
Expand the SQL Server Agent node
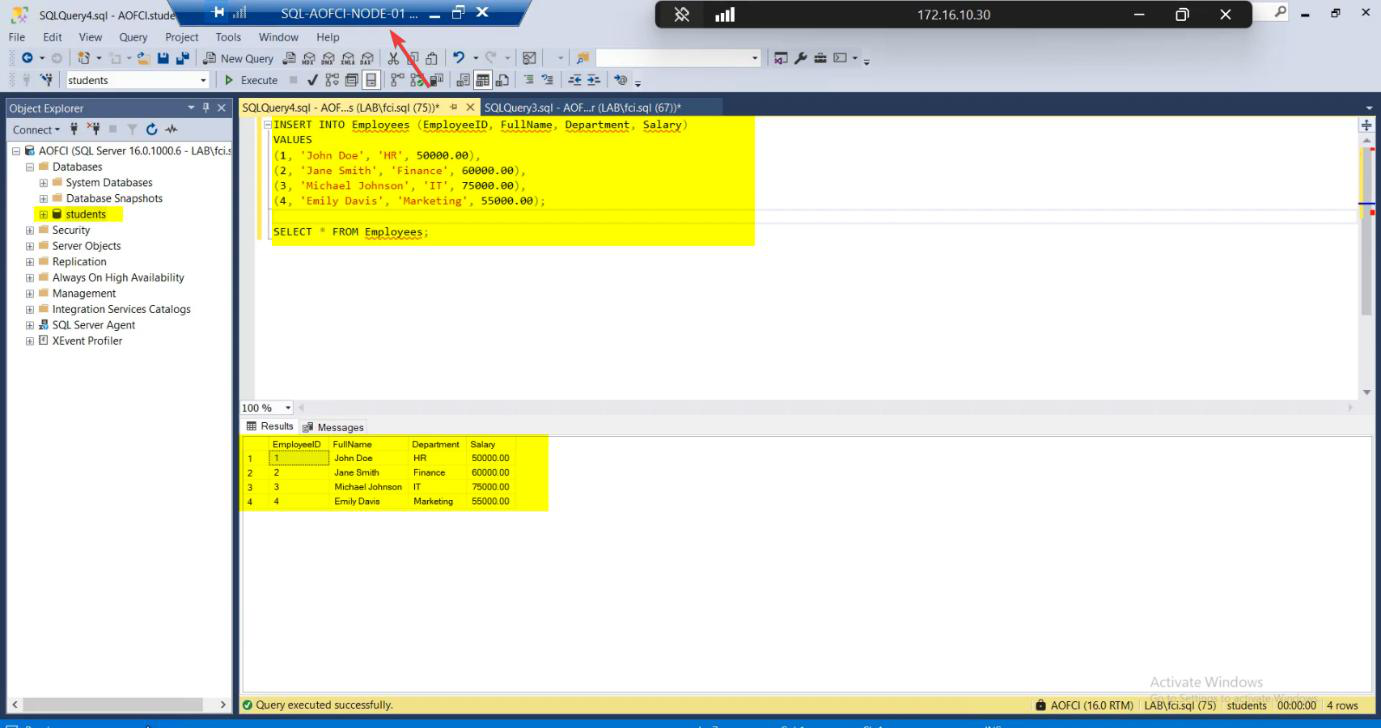point(30,325)
